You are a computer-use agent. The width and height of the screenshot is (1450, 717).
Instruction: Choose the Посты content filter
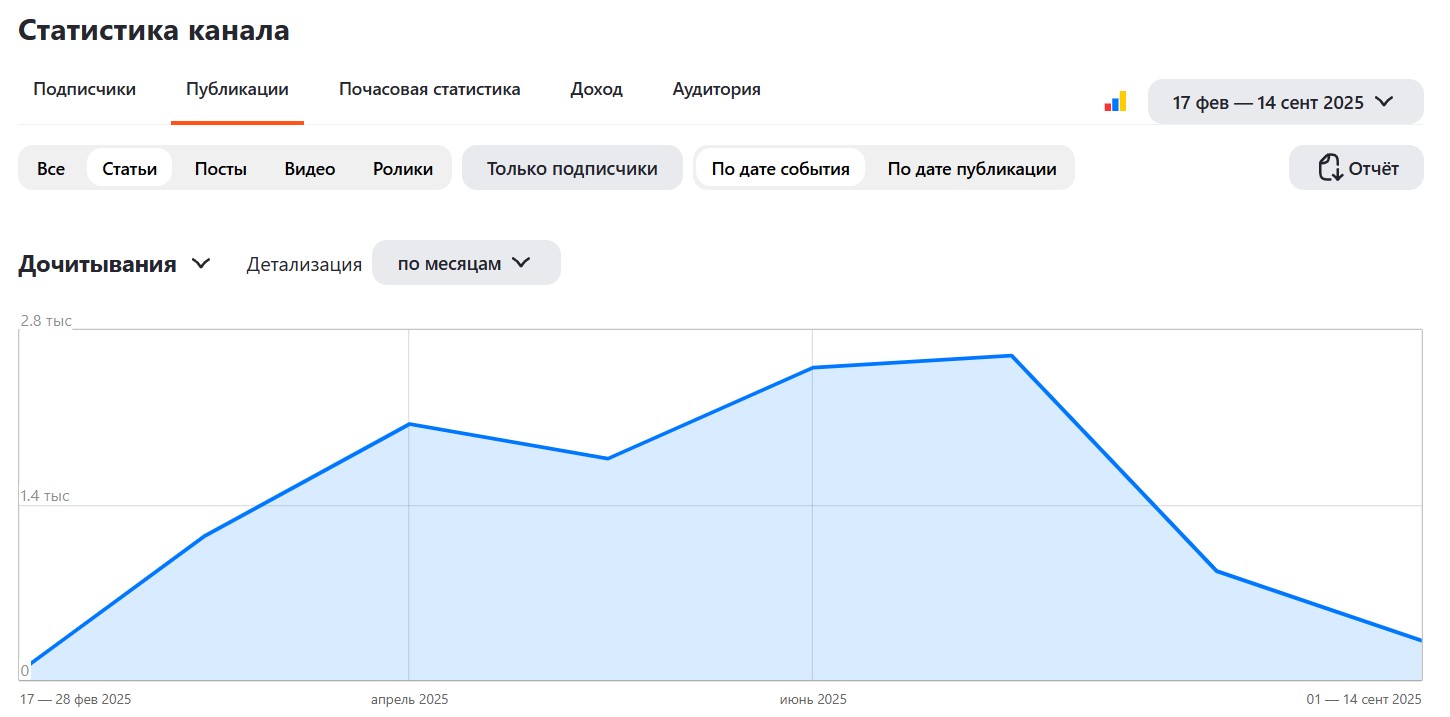pos(221,168)
